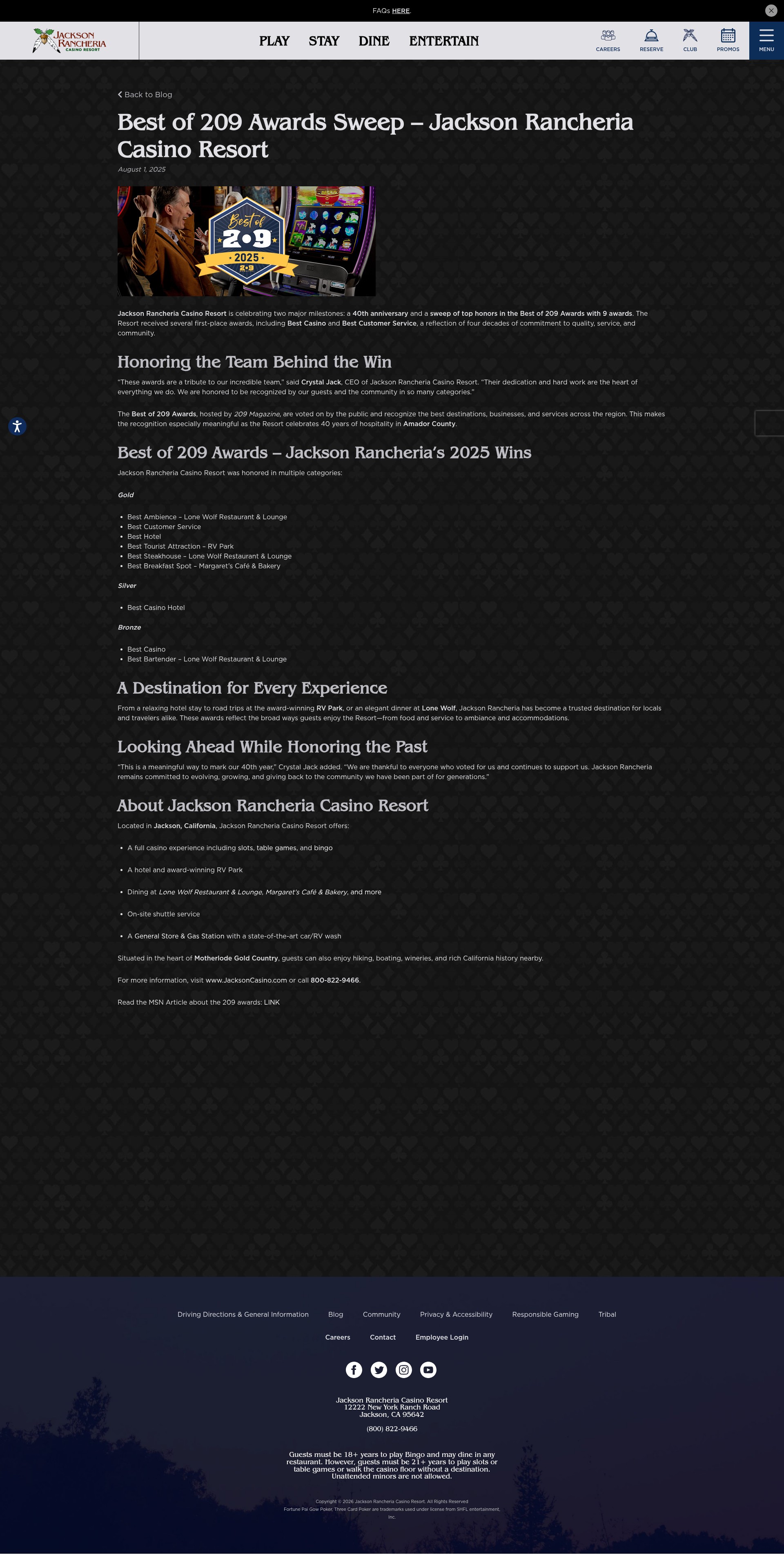Open the Reserve bell icon
Screen dimensions: 784x1557
pyautogui.click(x=651, y=40)
